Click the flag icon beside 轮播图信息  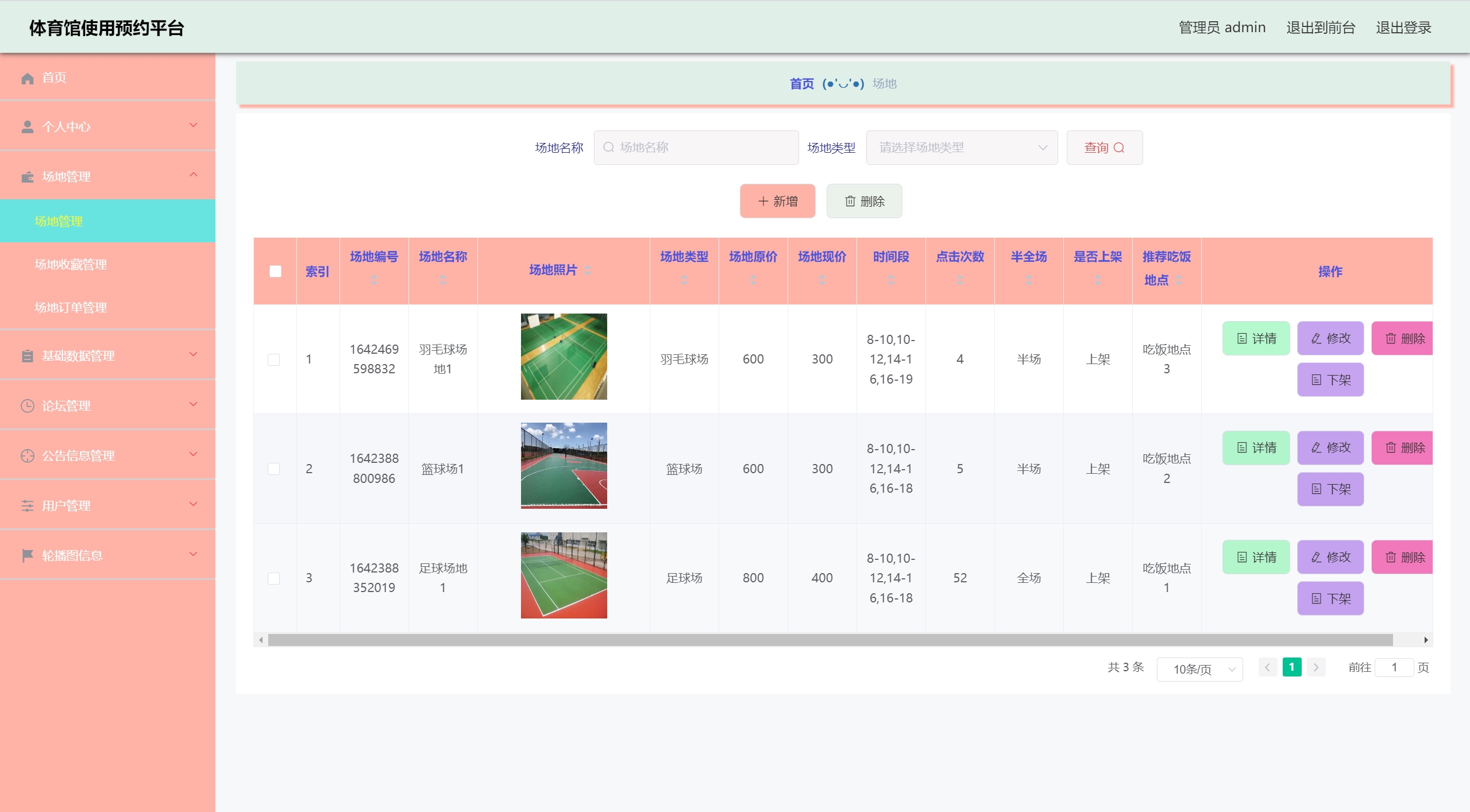(27, 556)
